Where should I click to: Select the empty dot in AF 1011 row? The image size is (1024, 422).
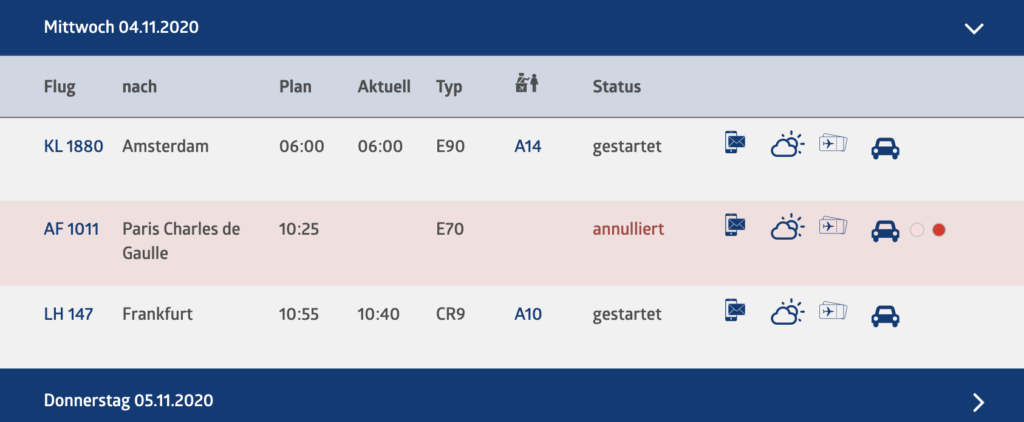pos(917,230)
